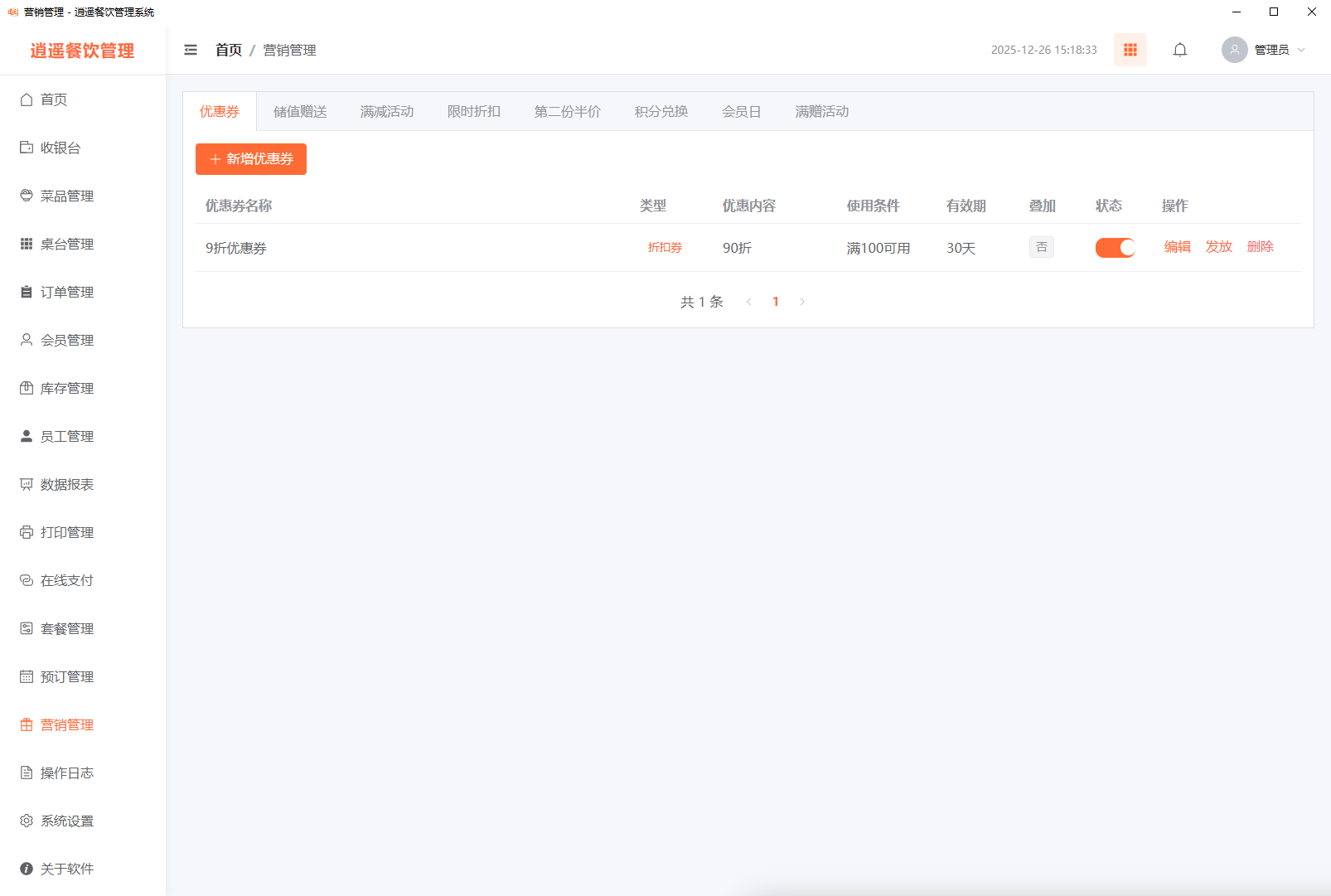The height and width of the screenshot is (896, 1331).
Task: Expand the 管理员 account dropdown arrow
Action: [1301, 50]
